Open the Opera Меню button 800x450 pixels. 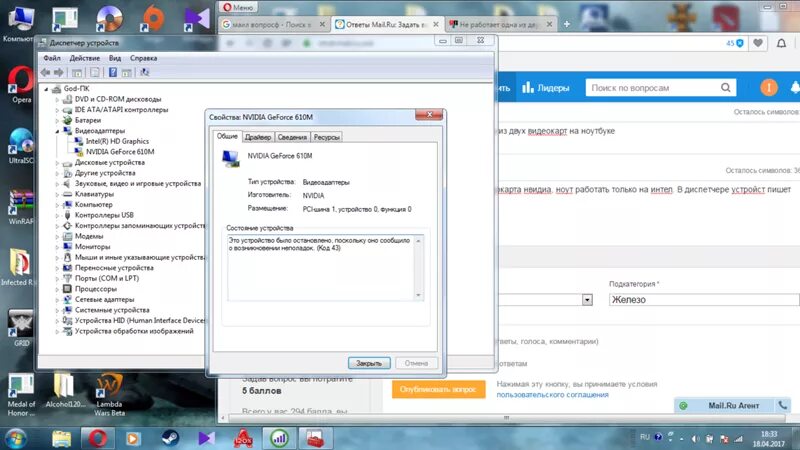tap(238, 7)
